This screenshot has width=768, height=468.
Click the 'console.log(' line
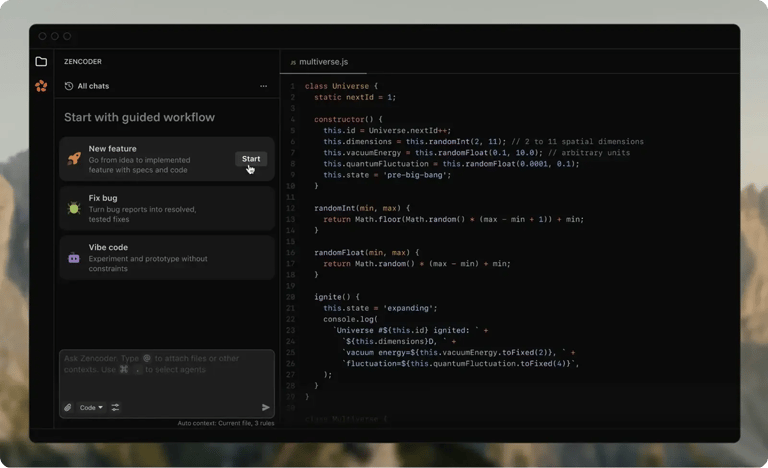(x=350, y=320)
